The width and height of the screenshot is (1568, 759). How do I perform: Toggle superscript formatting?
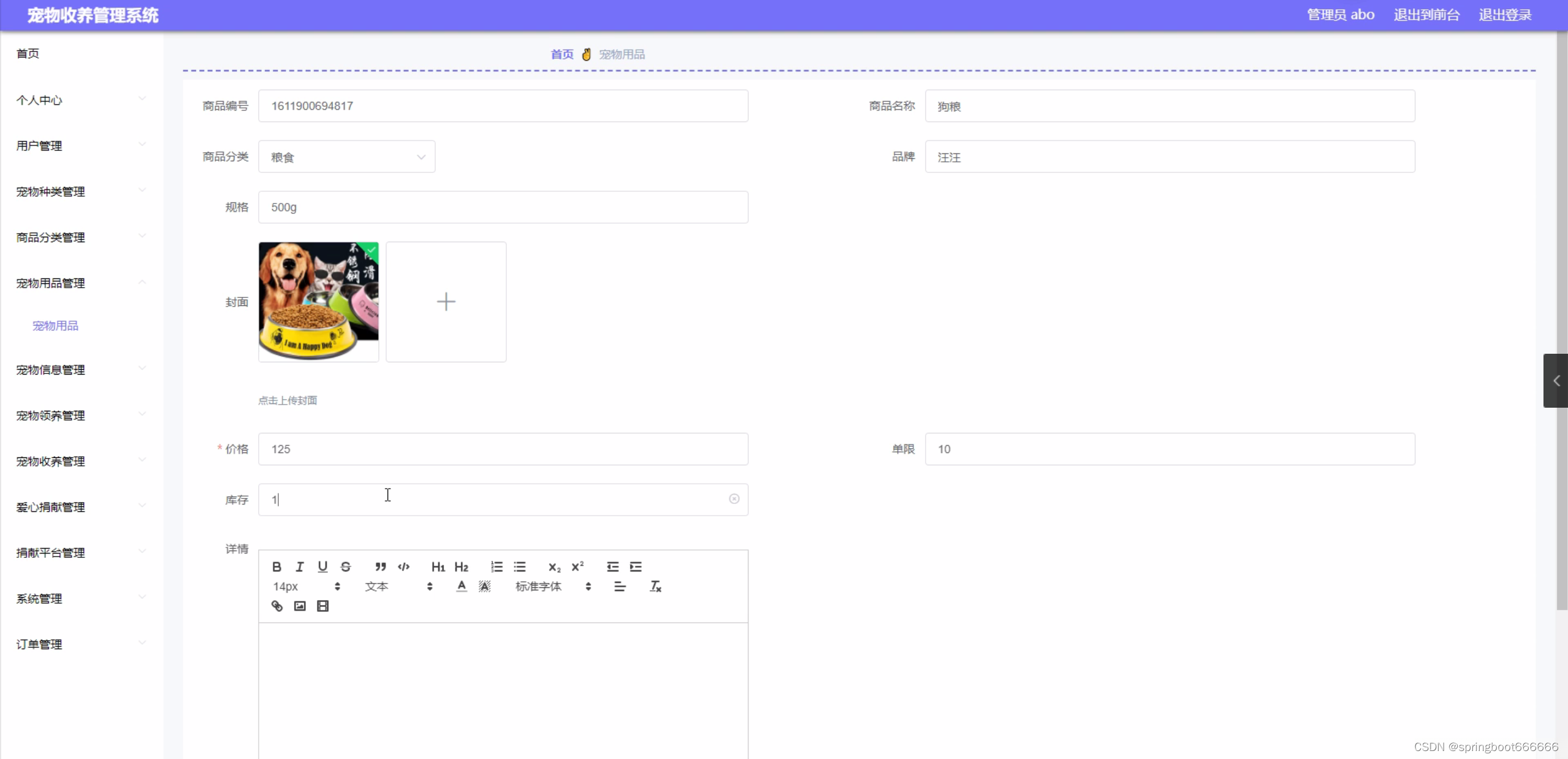(577, 566)
